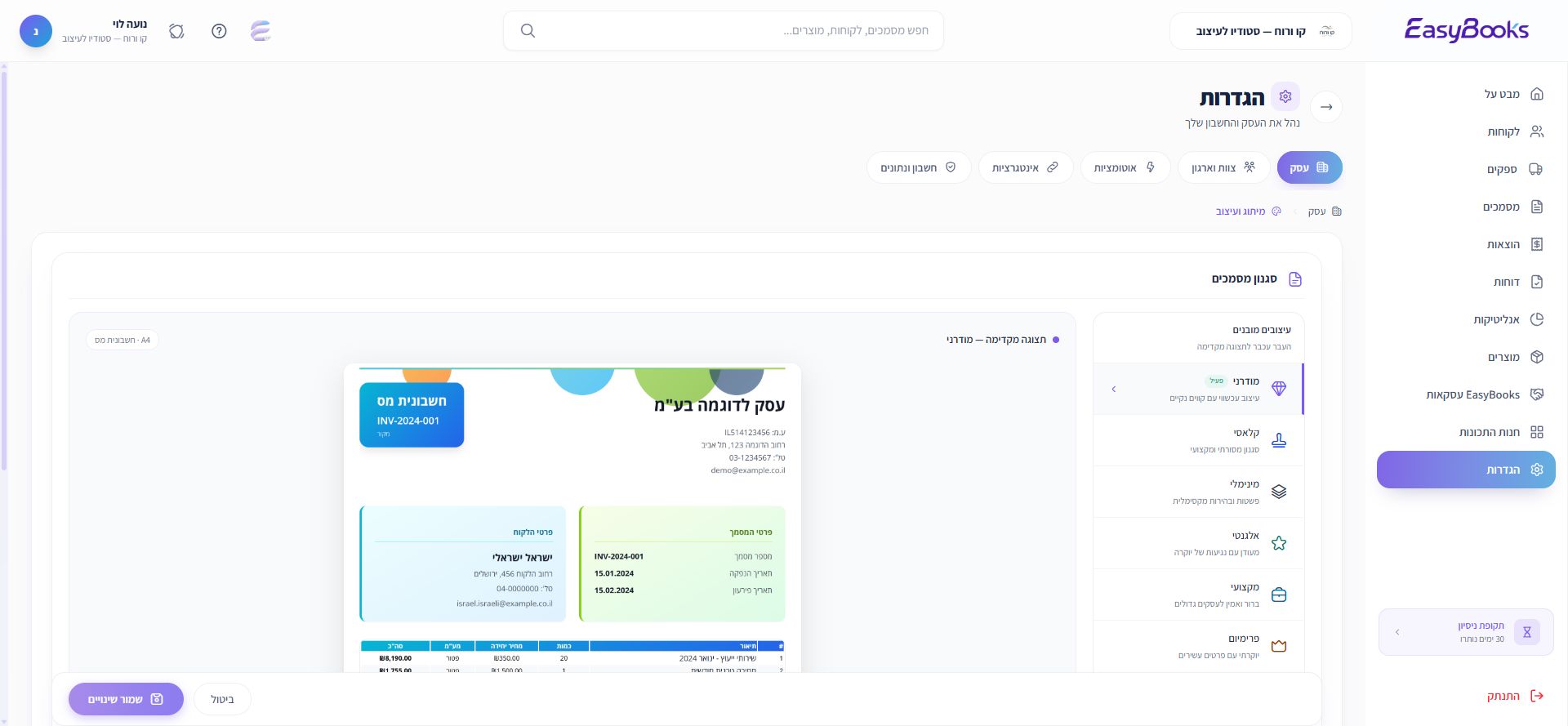
Task: Click the invoice preview thumbnail
Action: pos(572,519)
